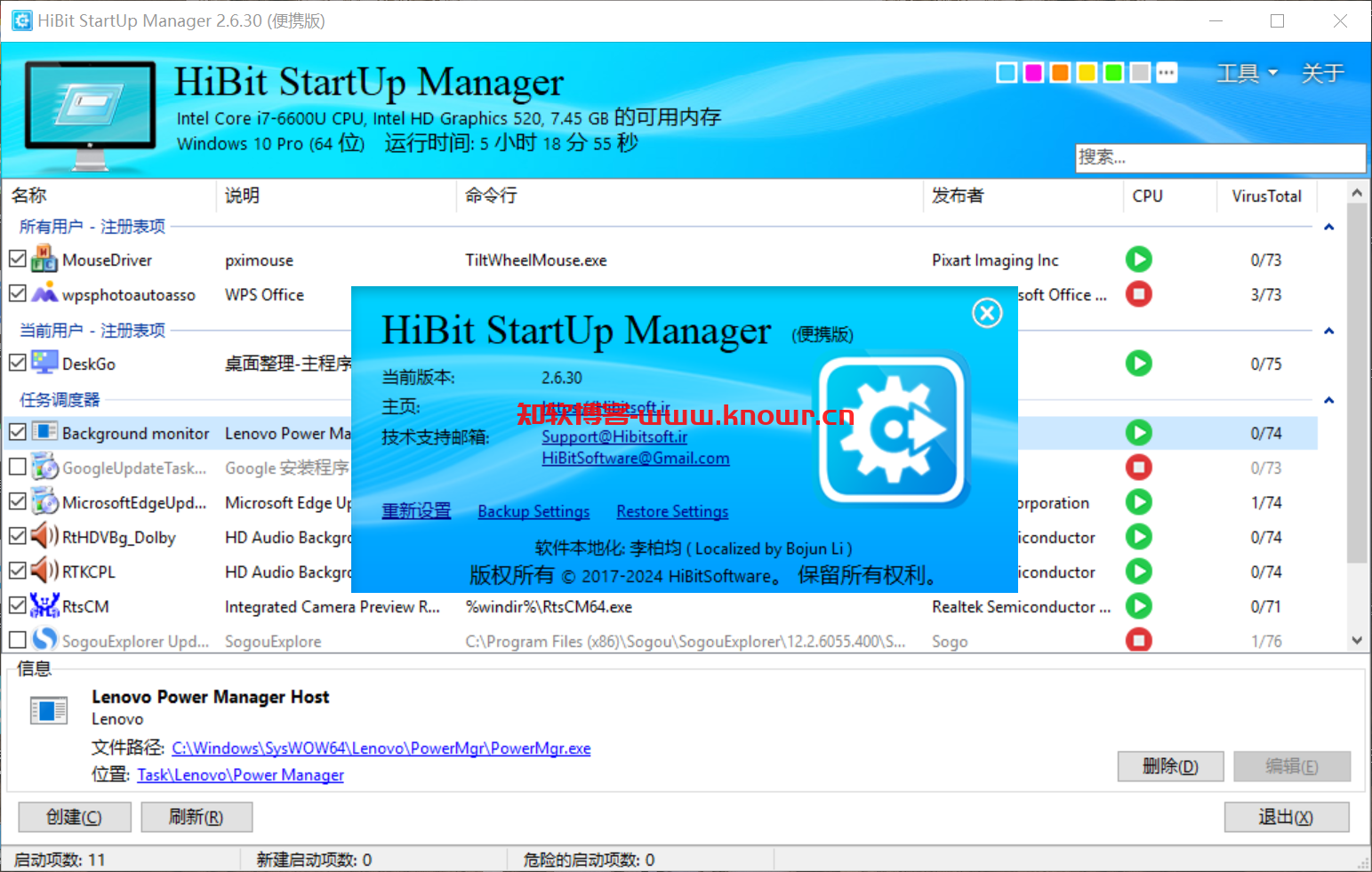The image size is (1372, 872).
Task: Click the 重新设置 link
Action: pyautogui.click(x=416, y=511)
